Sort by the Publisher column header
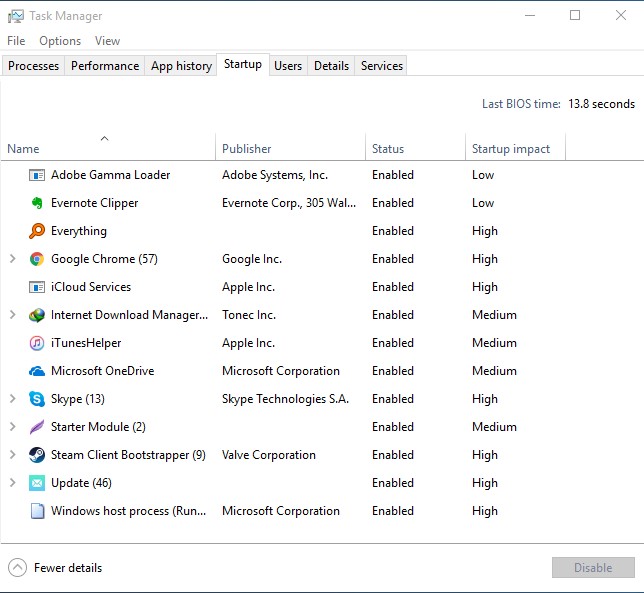 tap(290, 147)
